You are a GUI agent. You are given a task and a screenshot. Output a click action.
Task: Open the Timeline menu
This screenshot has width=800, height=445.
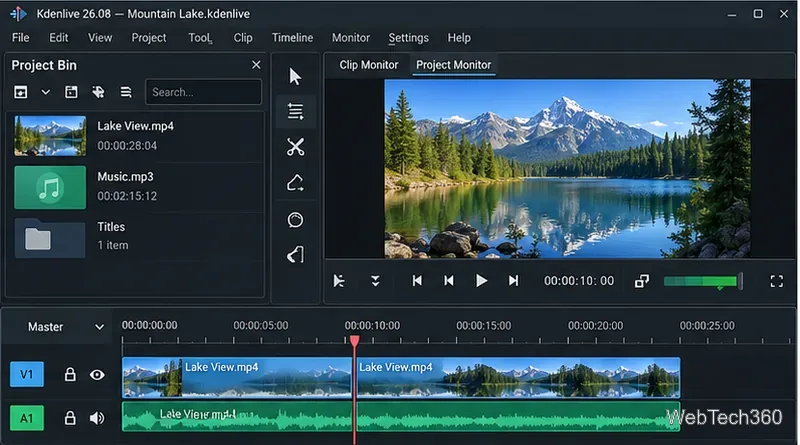[x=292, y=38]
